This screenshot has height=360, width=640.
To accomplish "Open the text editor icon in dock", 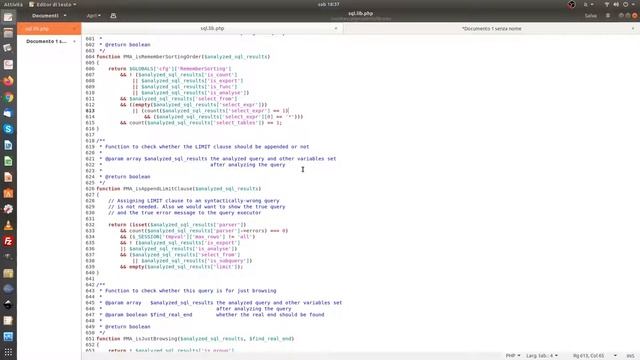I will click(8, 17).
